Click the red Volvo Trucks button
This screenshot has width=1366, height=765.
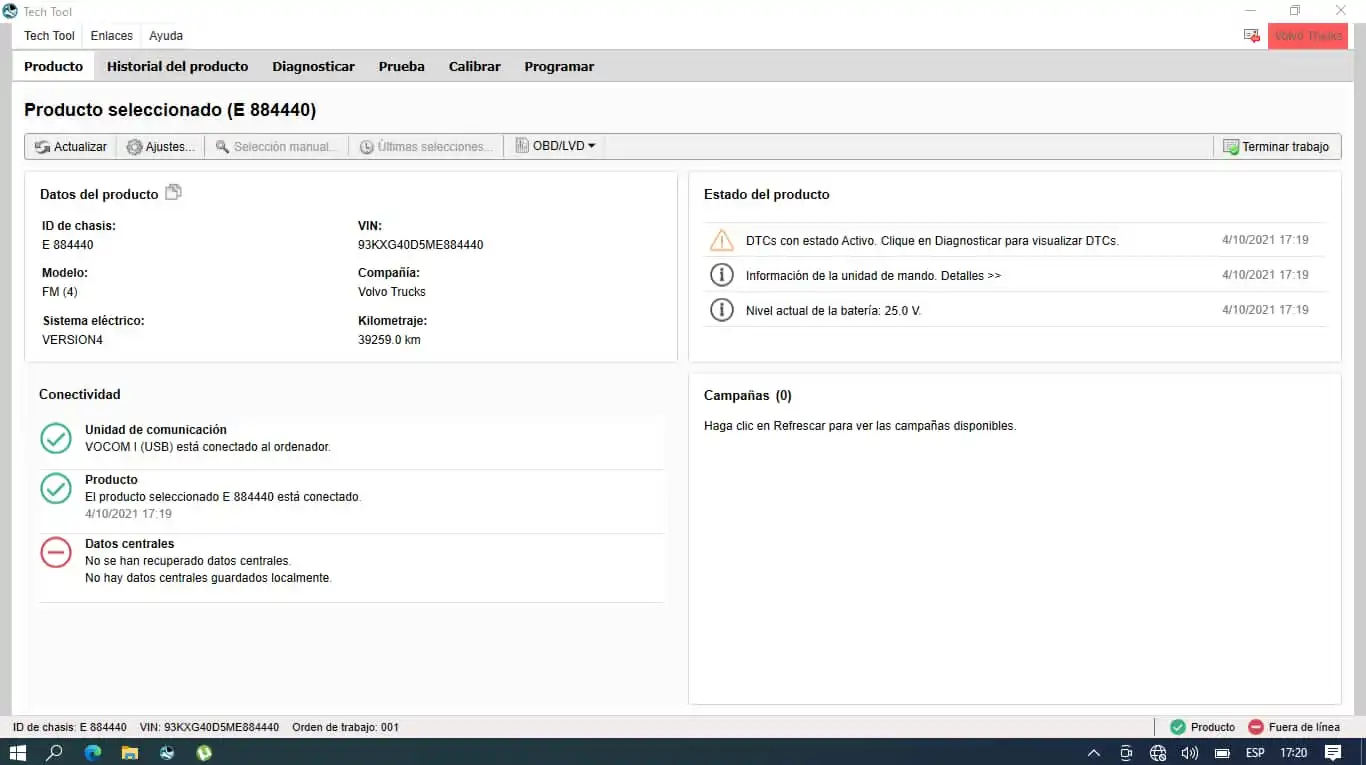point(1308,36)
